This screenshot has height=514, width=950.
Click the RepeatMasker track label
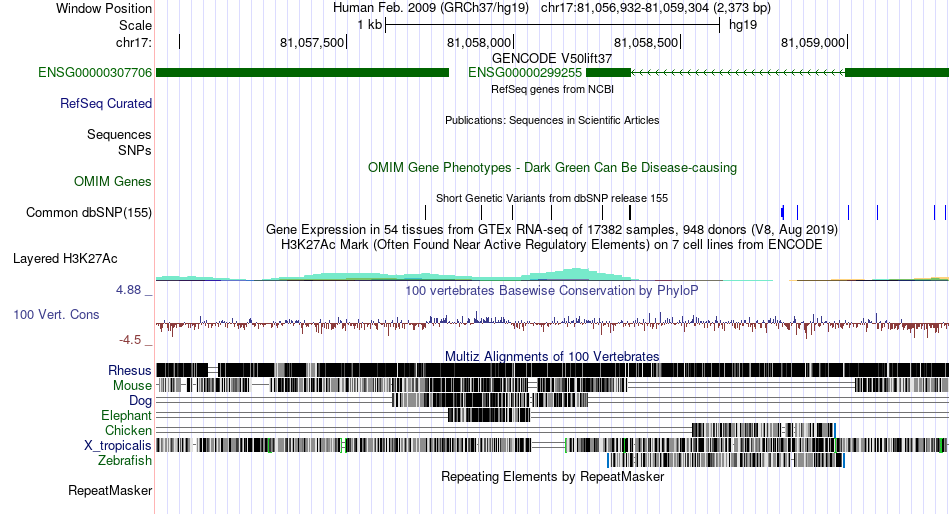click(x=110, y=490)
